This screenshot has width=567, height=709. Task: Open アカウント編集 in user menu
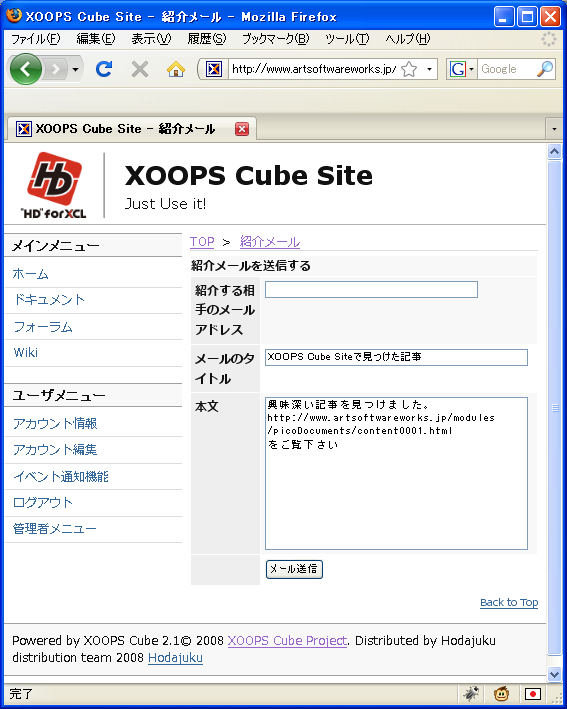coord(55,449)
